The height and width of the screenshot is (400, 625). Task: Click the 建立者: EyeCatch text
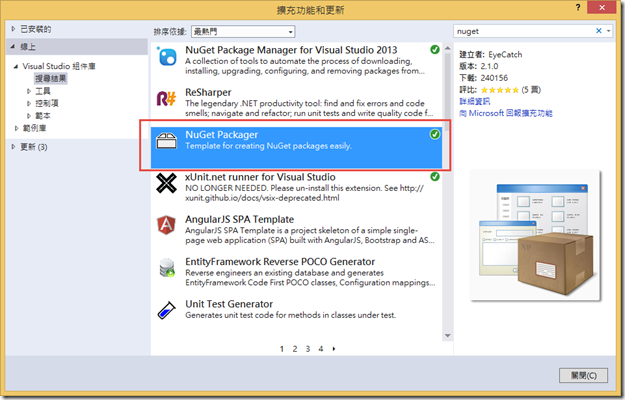(x=491, y=55)
